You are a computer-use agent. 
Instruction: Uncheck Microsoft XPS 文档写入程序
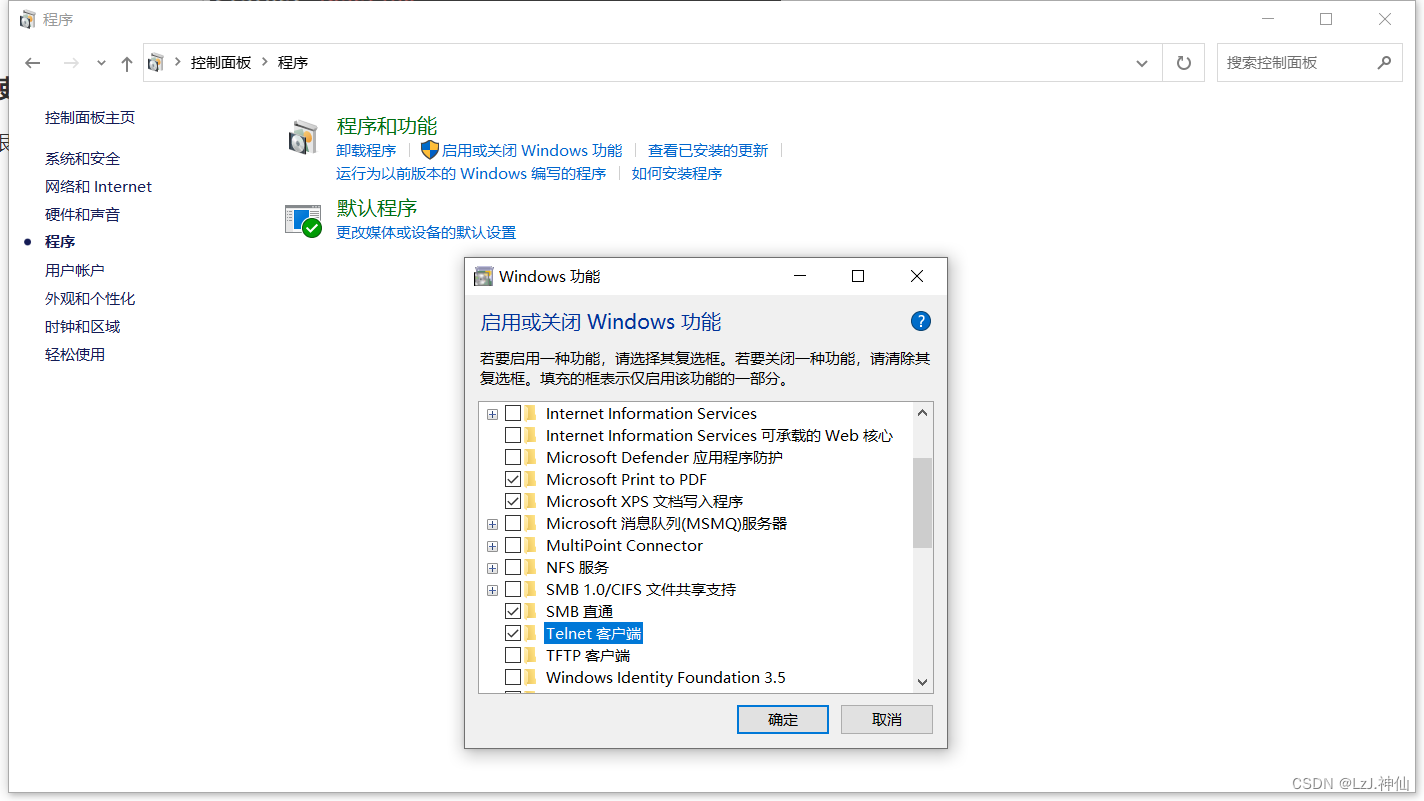[x=513, y=501]
